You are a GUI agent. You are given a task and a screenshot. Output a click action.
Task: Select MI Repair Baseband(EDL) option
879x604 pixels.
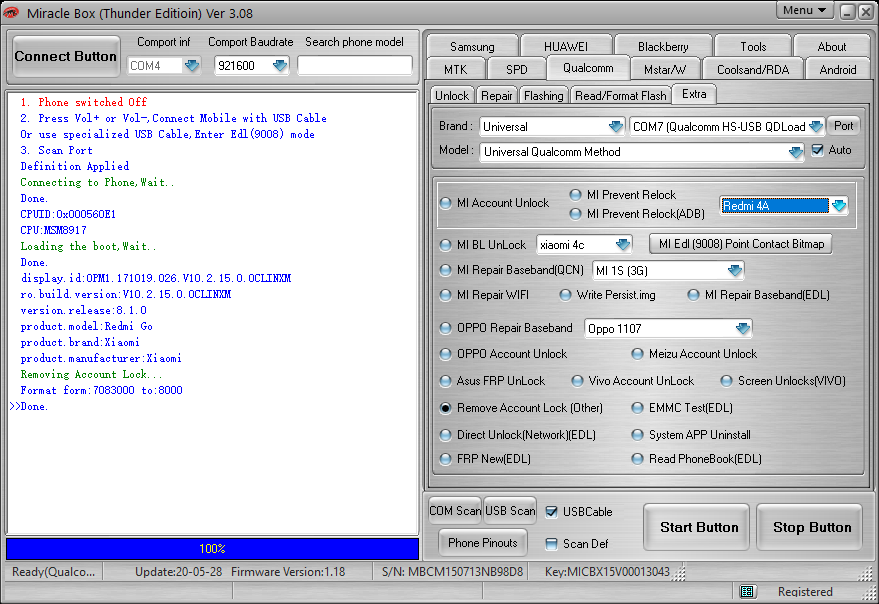coord(693,295)
